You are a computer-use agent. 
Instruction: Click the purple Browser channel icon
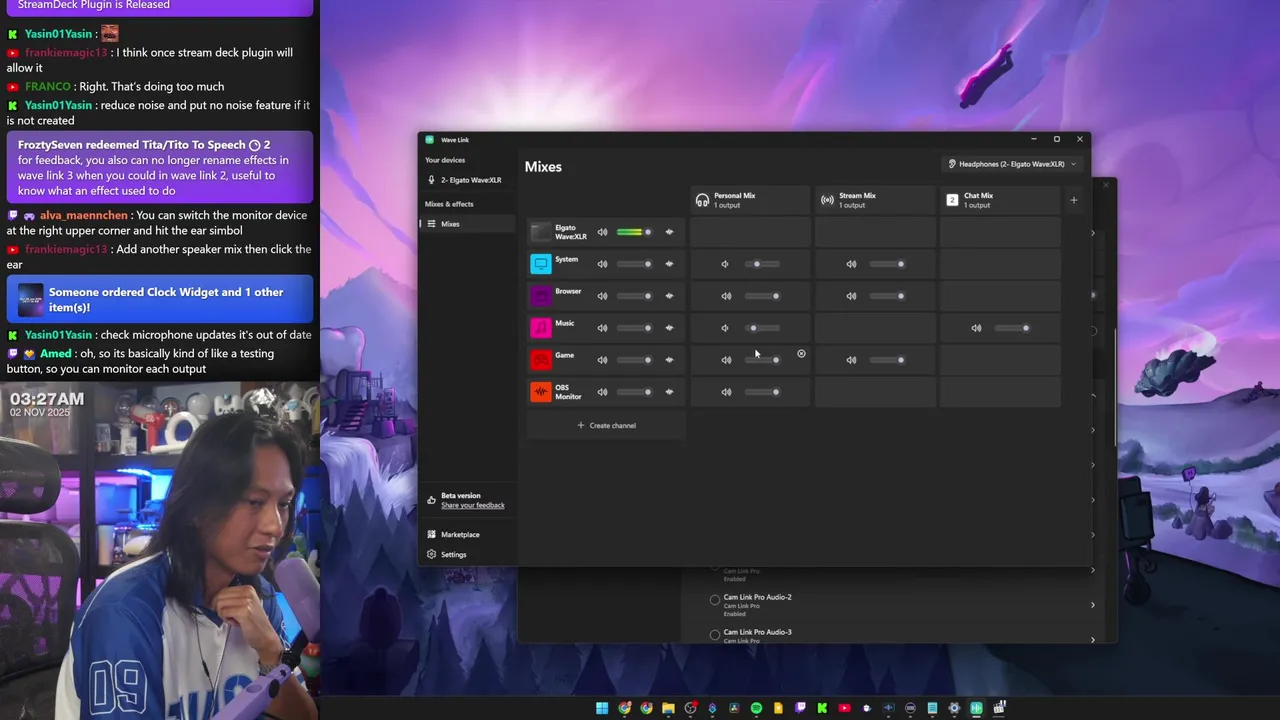[541, 296]
